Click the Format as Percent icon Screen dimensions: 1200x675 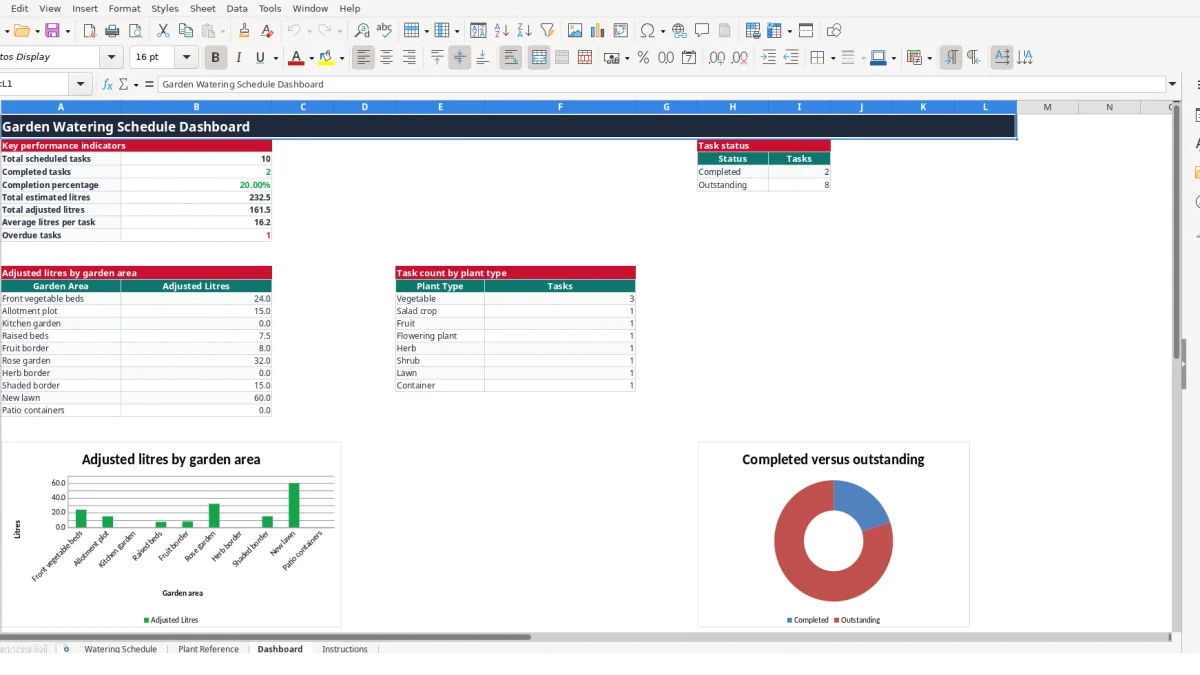coord(643,58)
